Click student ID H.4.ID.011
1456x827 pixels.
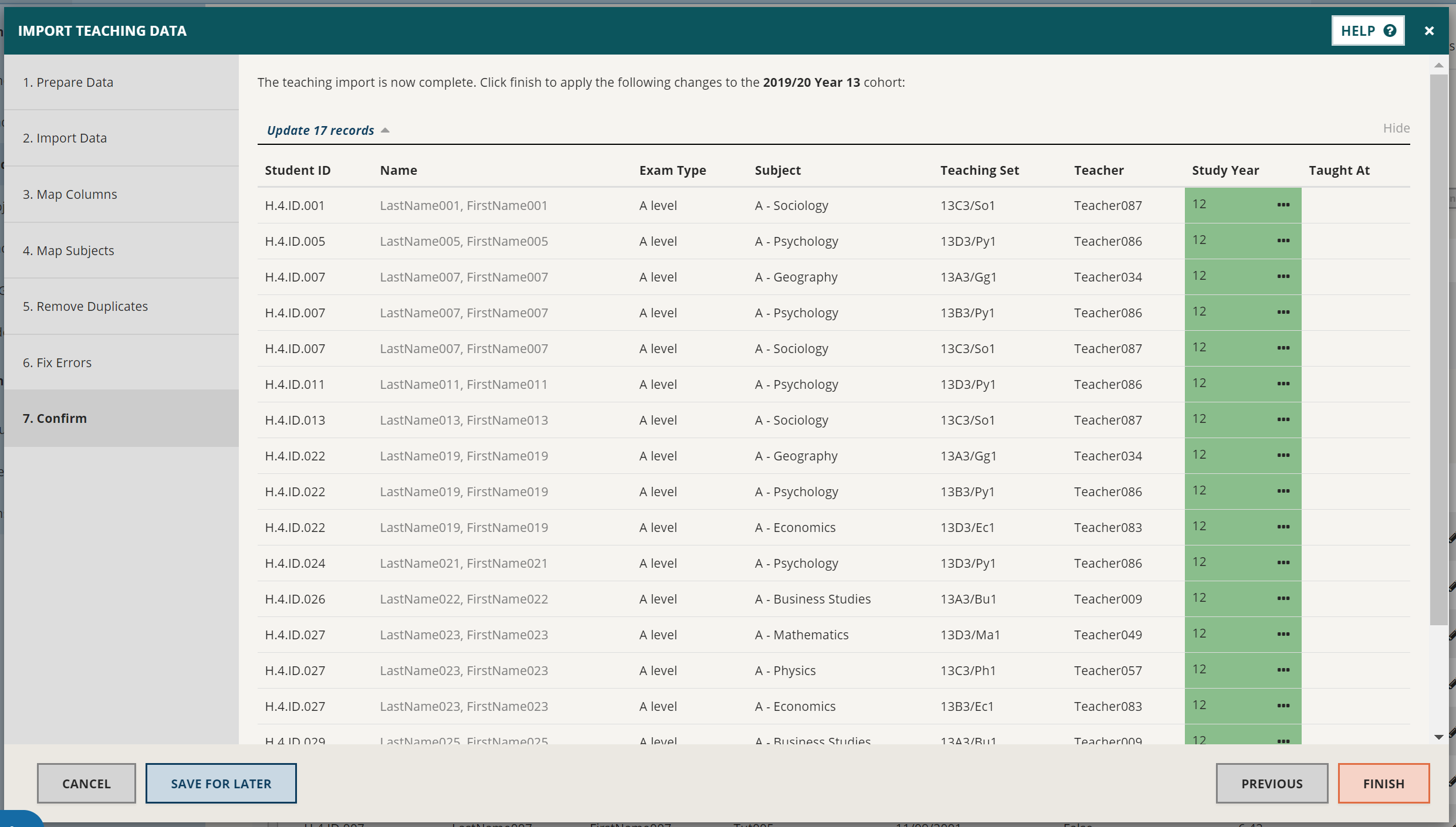pos(295,384)
